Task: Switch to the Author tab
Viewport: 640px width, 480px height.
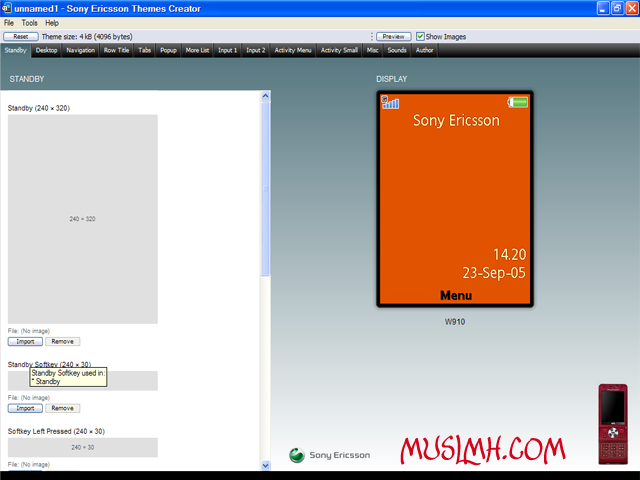Action: point(424,50)
